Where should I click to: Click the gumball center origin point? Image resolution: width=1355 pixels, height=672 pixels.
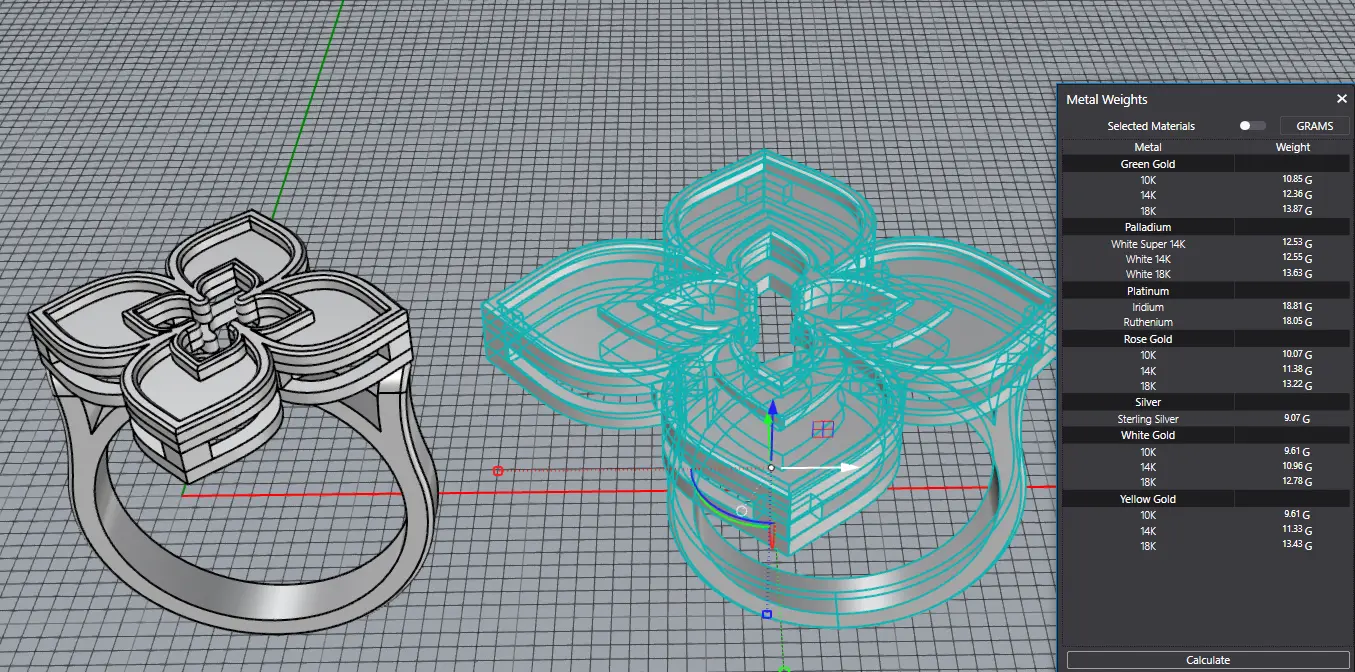(771, 467)
